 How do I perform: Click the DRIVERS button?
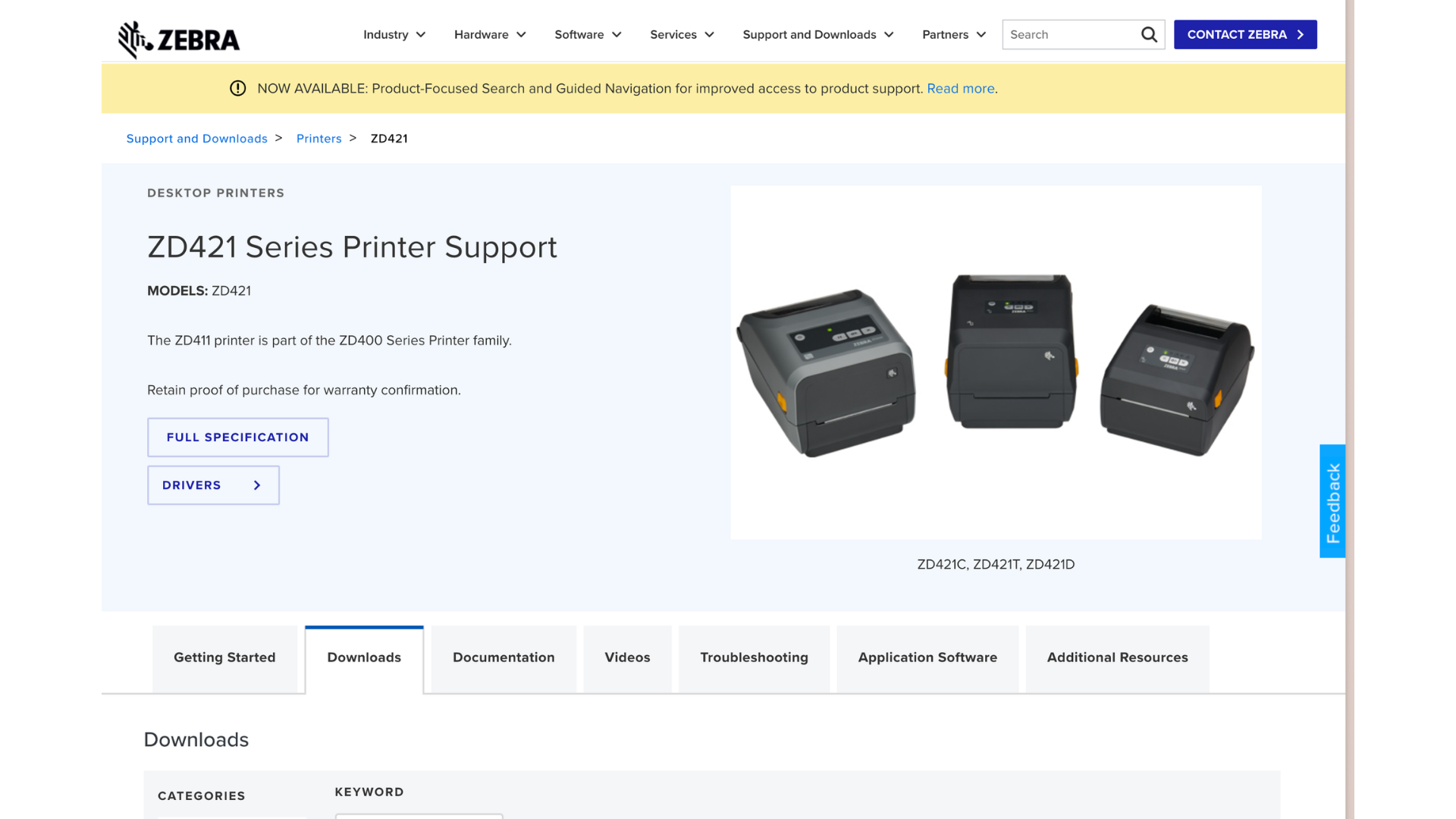(x=213, y=485)
